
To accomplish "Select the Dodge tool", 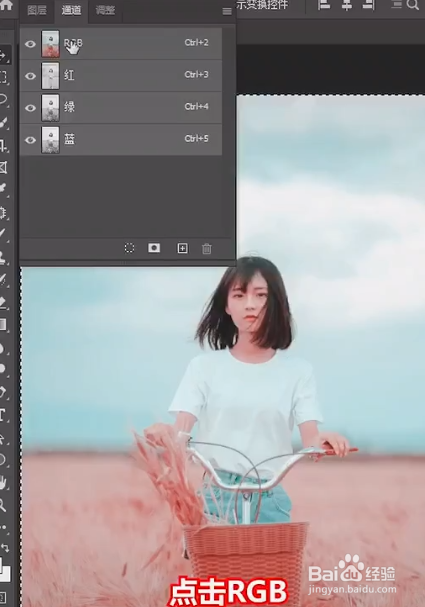I will pos(2,369).
